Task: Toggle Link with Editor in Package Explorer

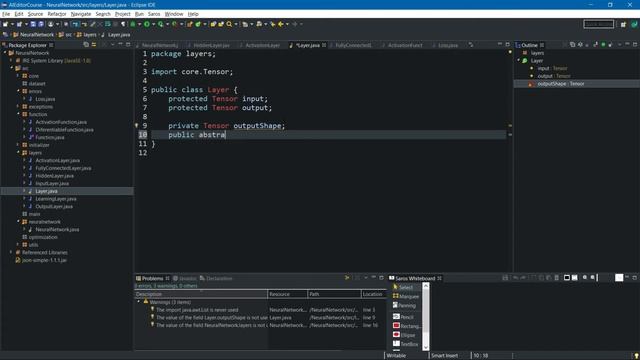Action: pos(94,45)
